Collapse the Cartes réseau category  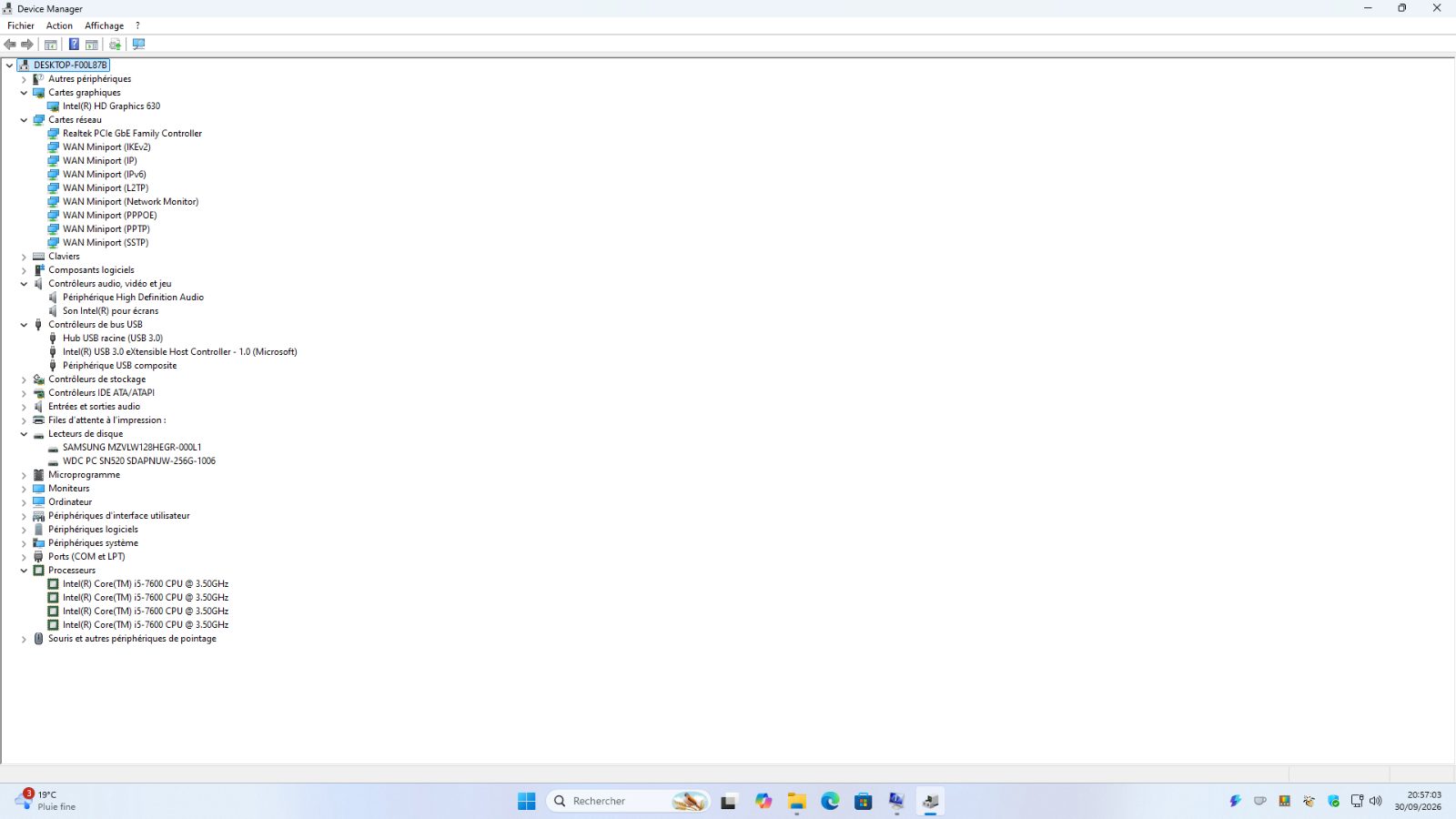click(25, 120)
